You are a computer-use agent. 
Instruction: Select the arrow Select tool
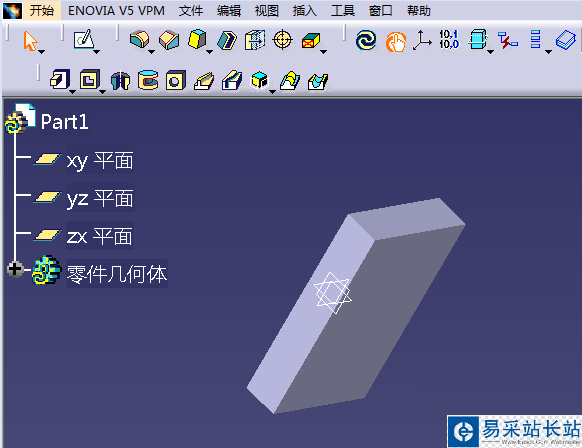(x=30, y=40)
